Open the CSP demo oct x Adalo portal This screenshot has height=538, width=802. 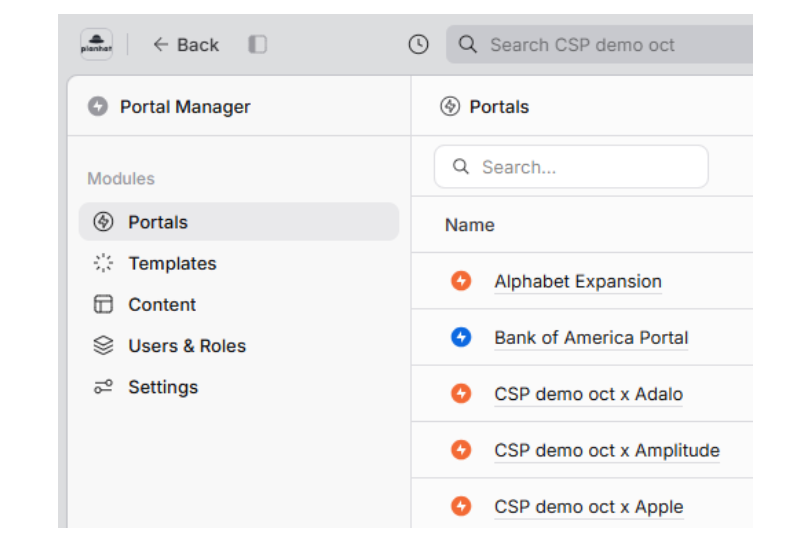[588, 394]
